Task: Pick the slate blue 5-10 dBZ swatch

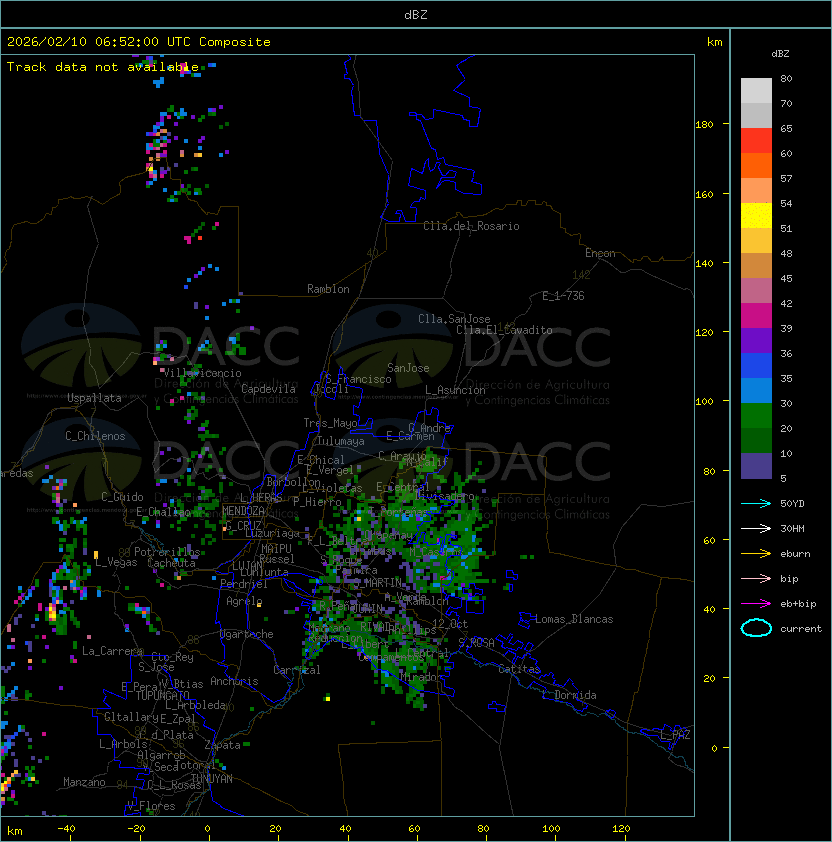Action: tap(756, 466)
